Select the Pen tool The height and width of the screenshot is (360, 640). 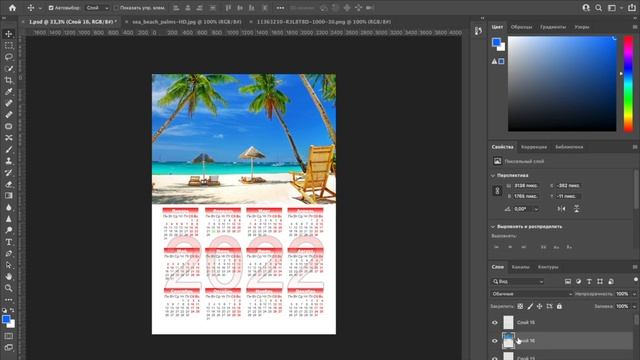click(9, 253)
